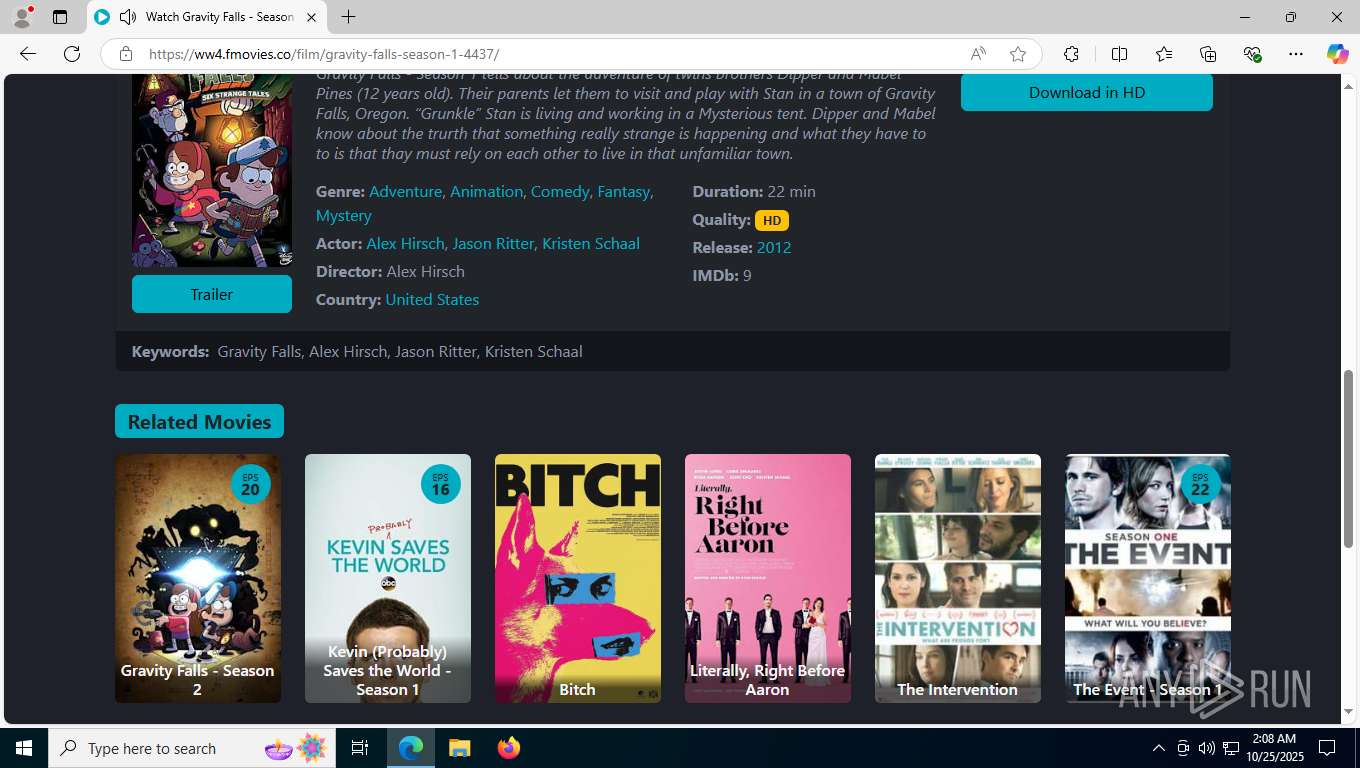The height and width of the screenshot is (768, 1360).
Task: Open the browser profile icon
Action: click(22, 17)
